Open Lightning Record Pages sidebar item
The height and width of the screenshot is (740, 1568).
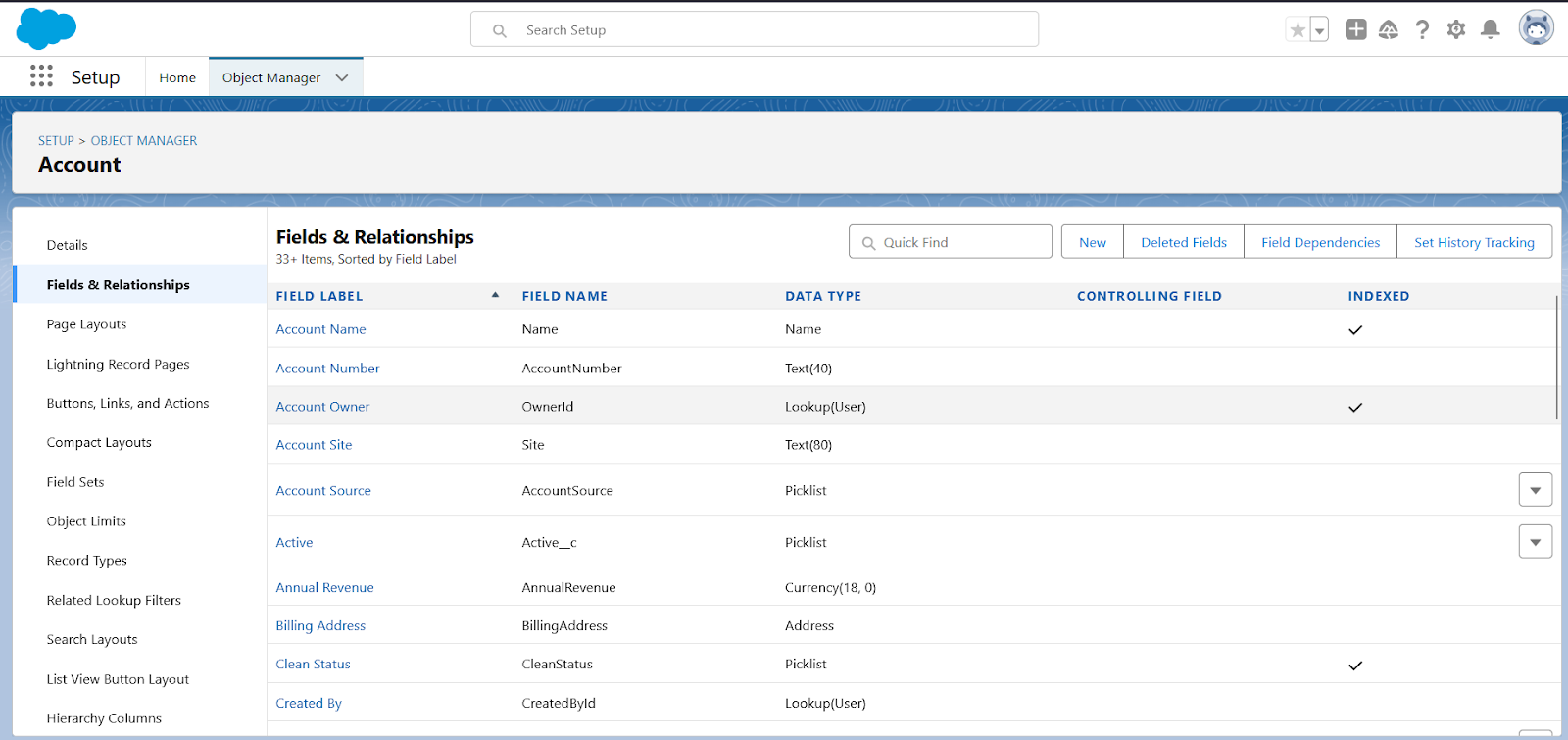tap(140, 364)
